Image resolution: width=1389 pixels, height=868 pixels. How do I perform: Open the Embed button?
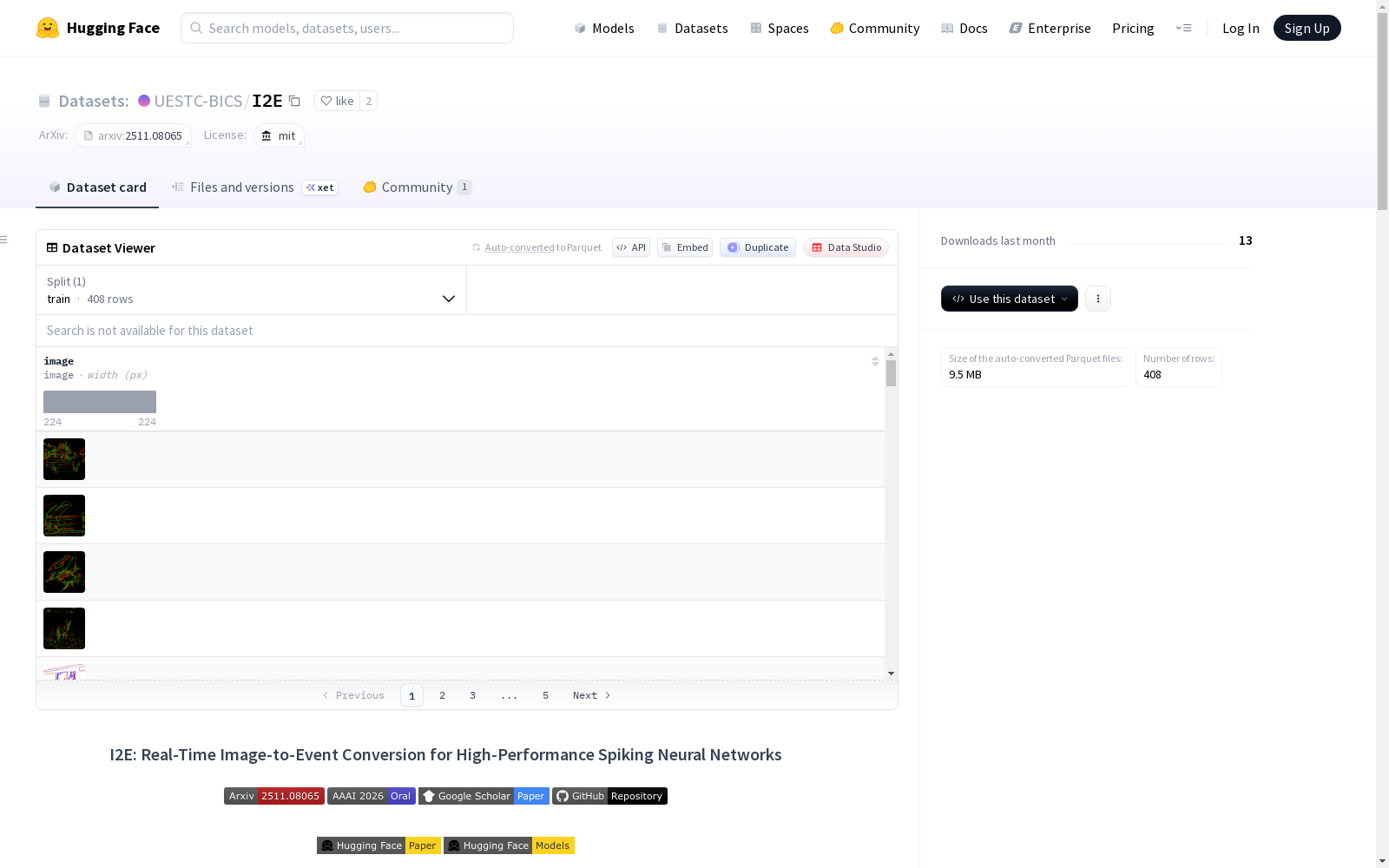pyautogui.click(x=685, y=247)
